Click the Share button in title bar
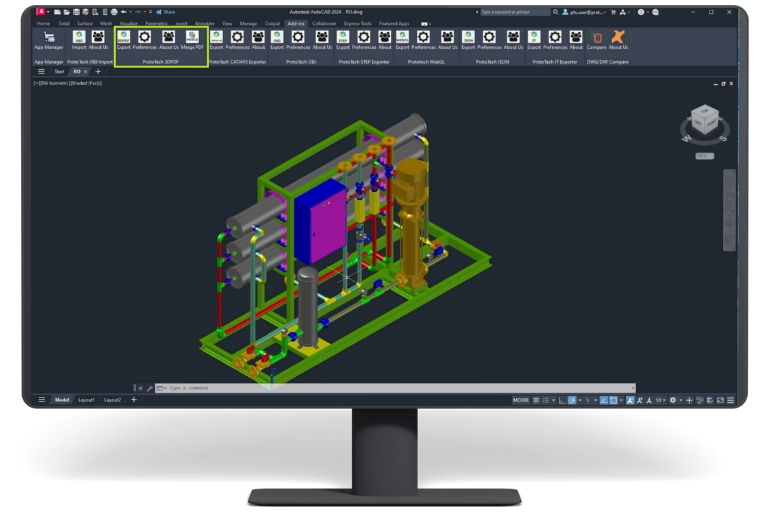Image resolution: width=768 pixels, height=512 pixels. [166, 12]
